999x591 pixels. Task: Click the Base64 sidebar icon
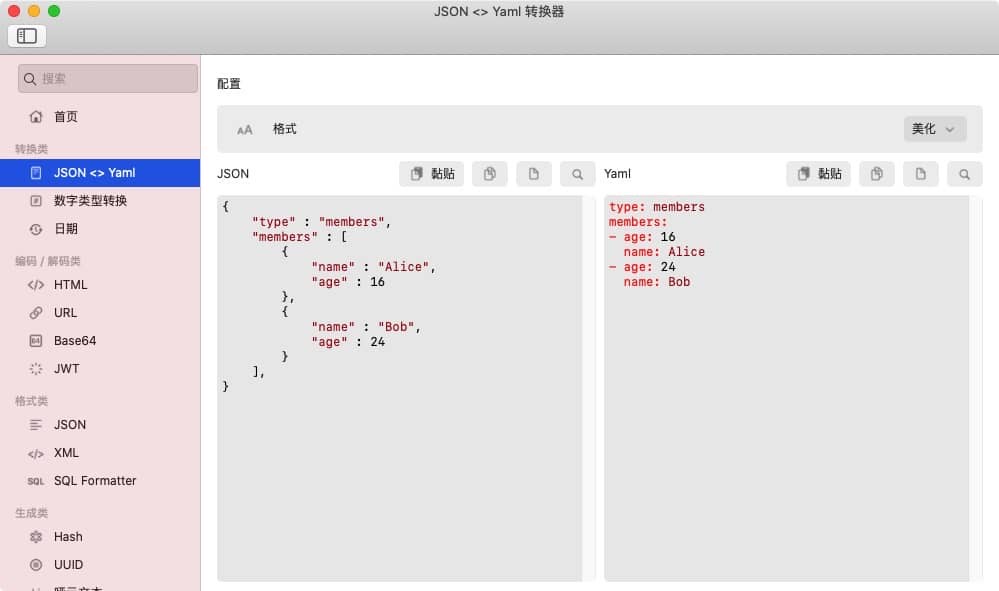tap(36, 341)
